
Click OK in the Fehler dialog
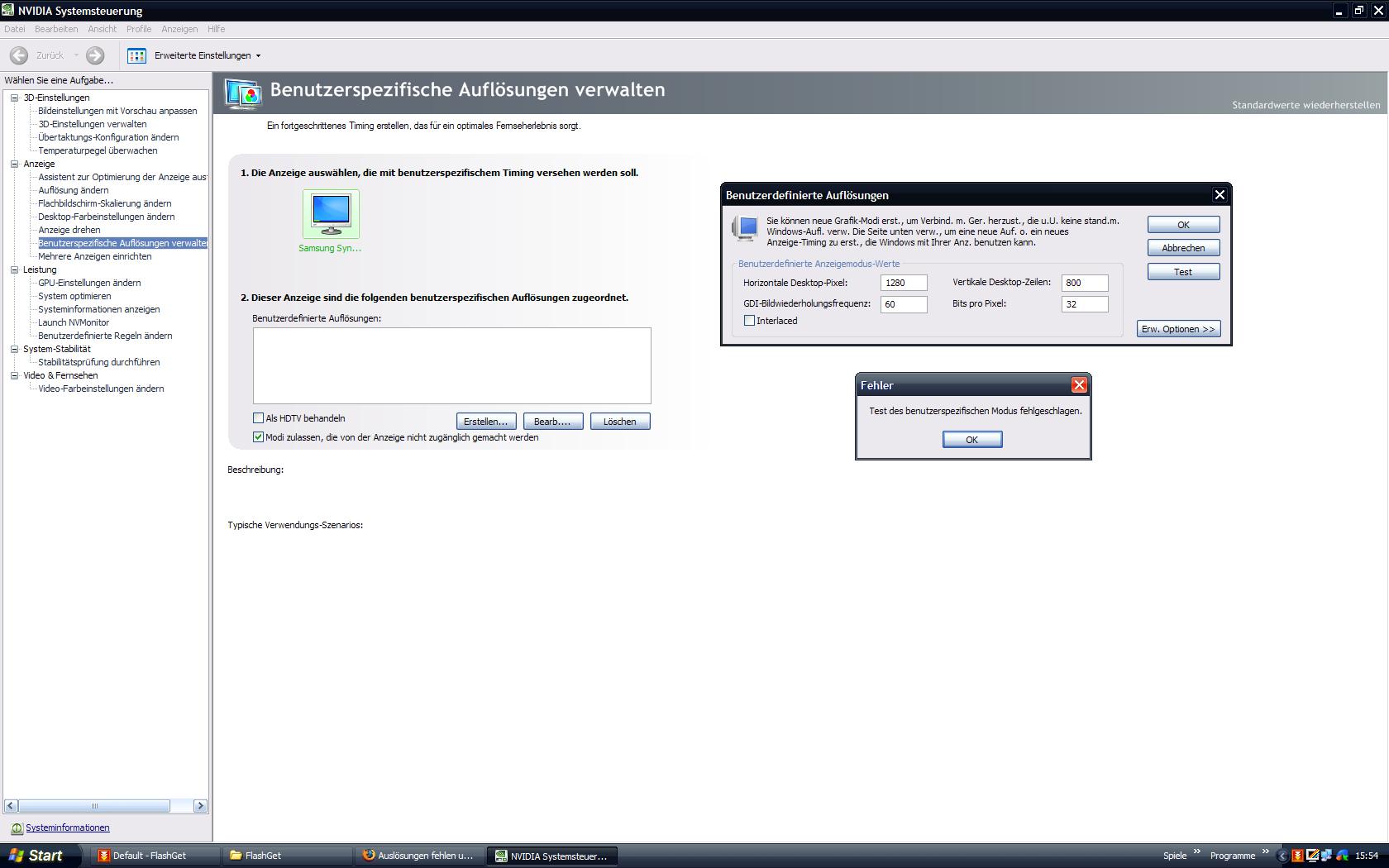(972, 440)
